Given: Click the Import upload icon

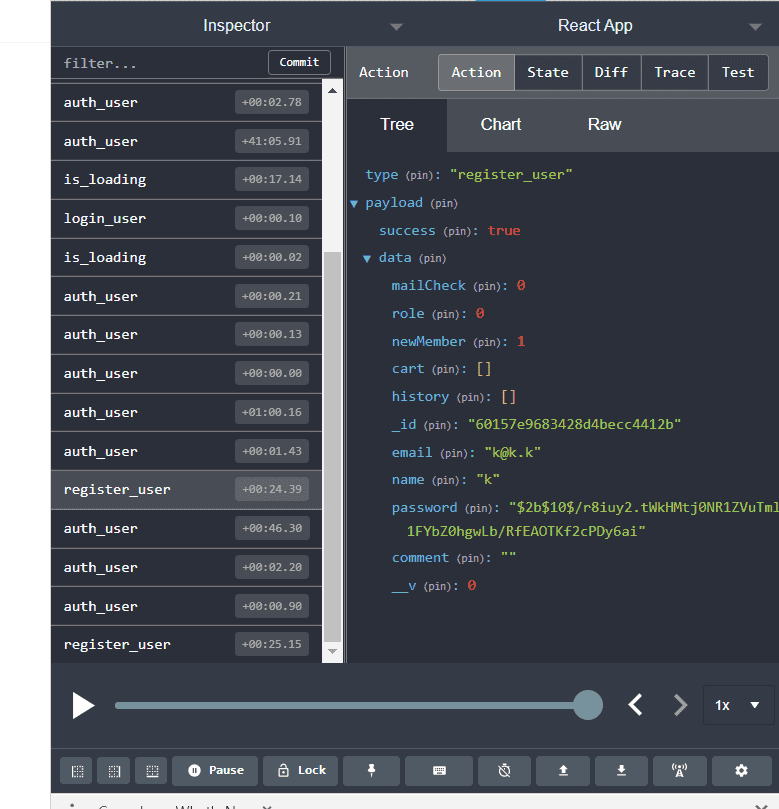Looking at the screenshot, I should 563,771.
